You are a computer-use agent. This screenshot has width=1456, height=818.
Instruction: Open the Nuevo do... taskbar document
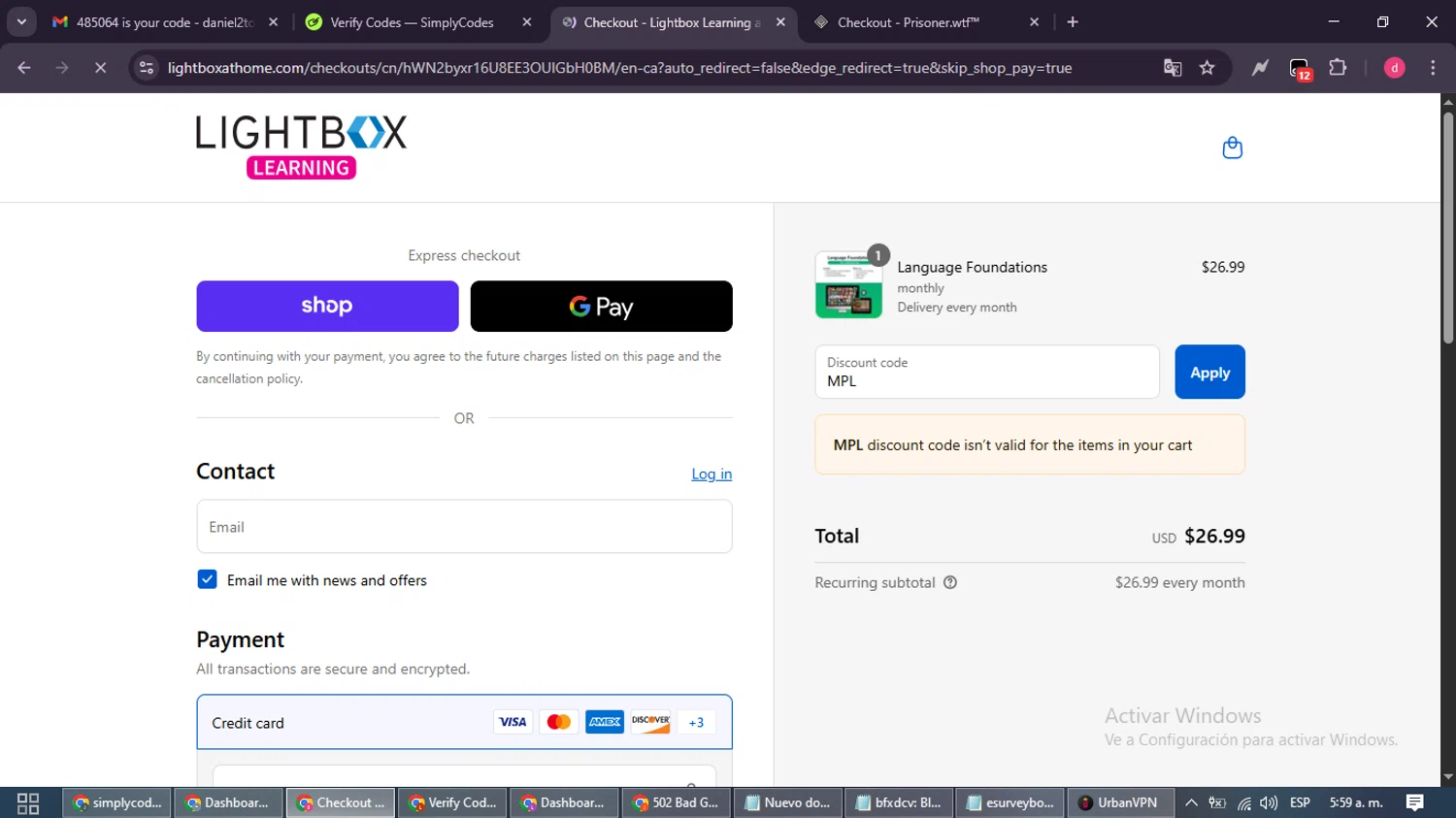[x=787, y=802]
